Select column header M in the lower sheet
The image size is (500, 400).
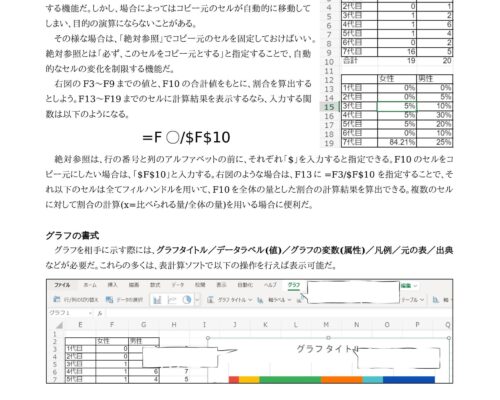[326, 325]
